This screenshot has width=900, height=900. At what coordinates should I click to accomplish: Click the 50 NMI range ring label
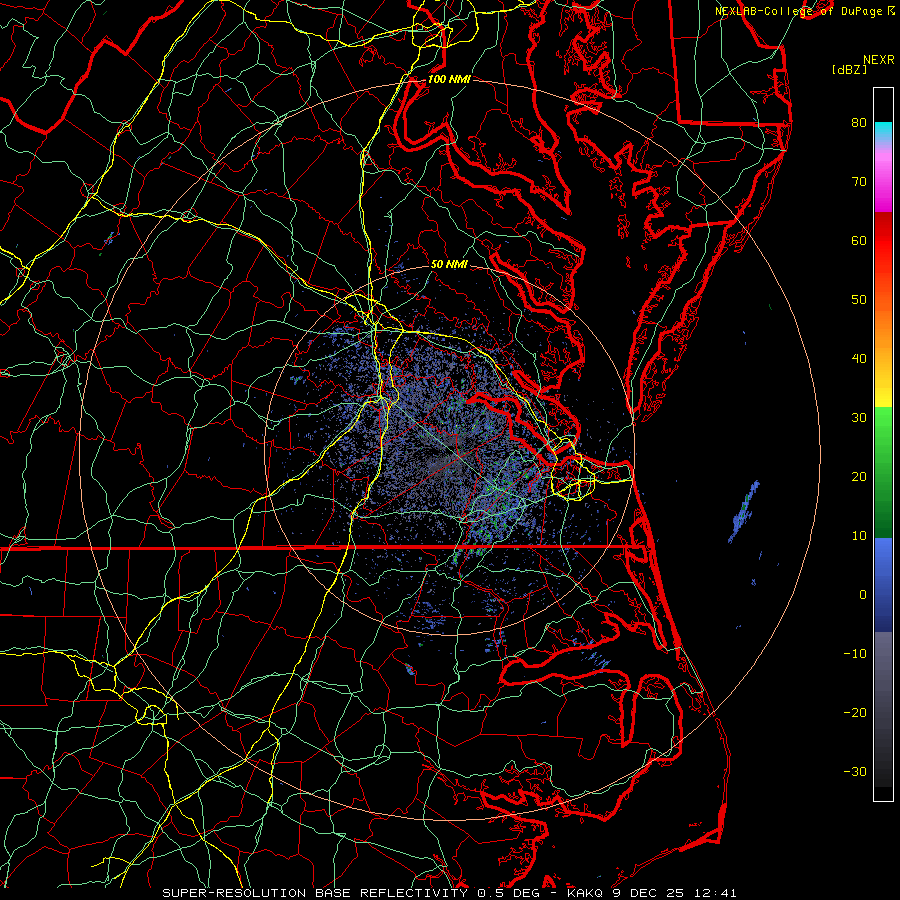tap(449, 265)
